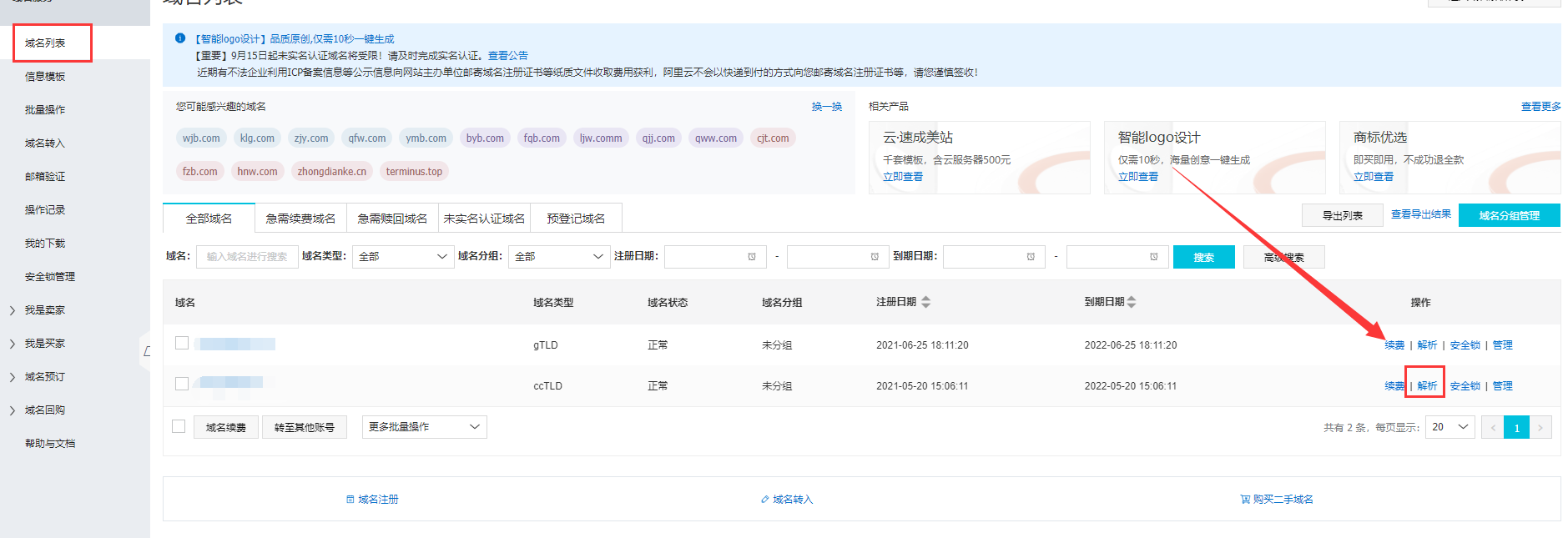
Task: Click 解析 link in the ccTLD row
Action: pos(1427,386)
